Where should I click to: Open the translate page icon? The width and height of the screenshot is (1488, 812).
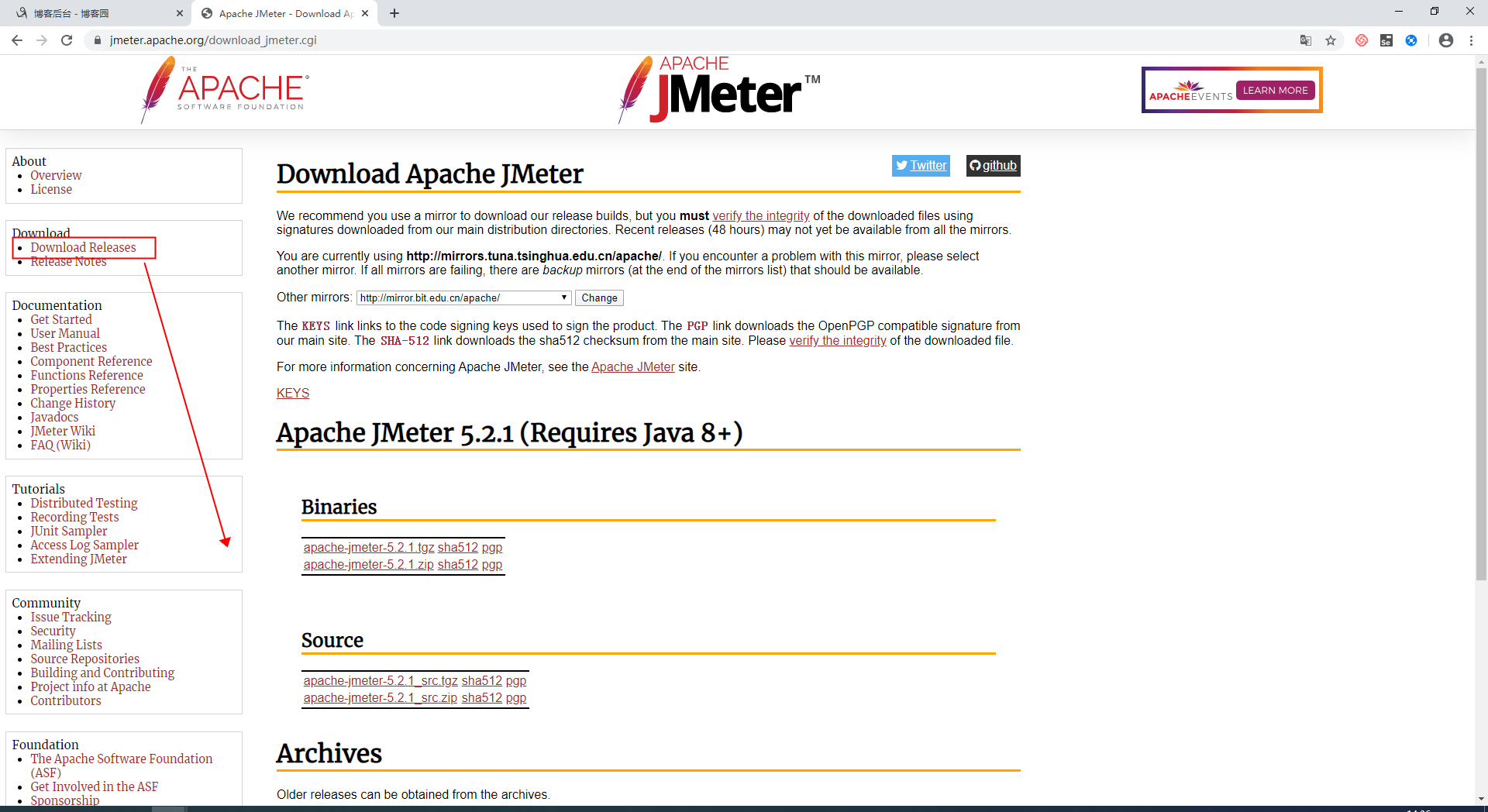point(1306,40)
